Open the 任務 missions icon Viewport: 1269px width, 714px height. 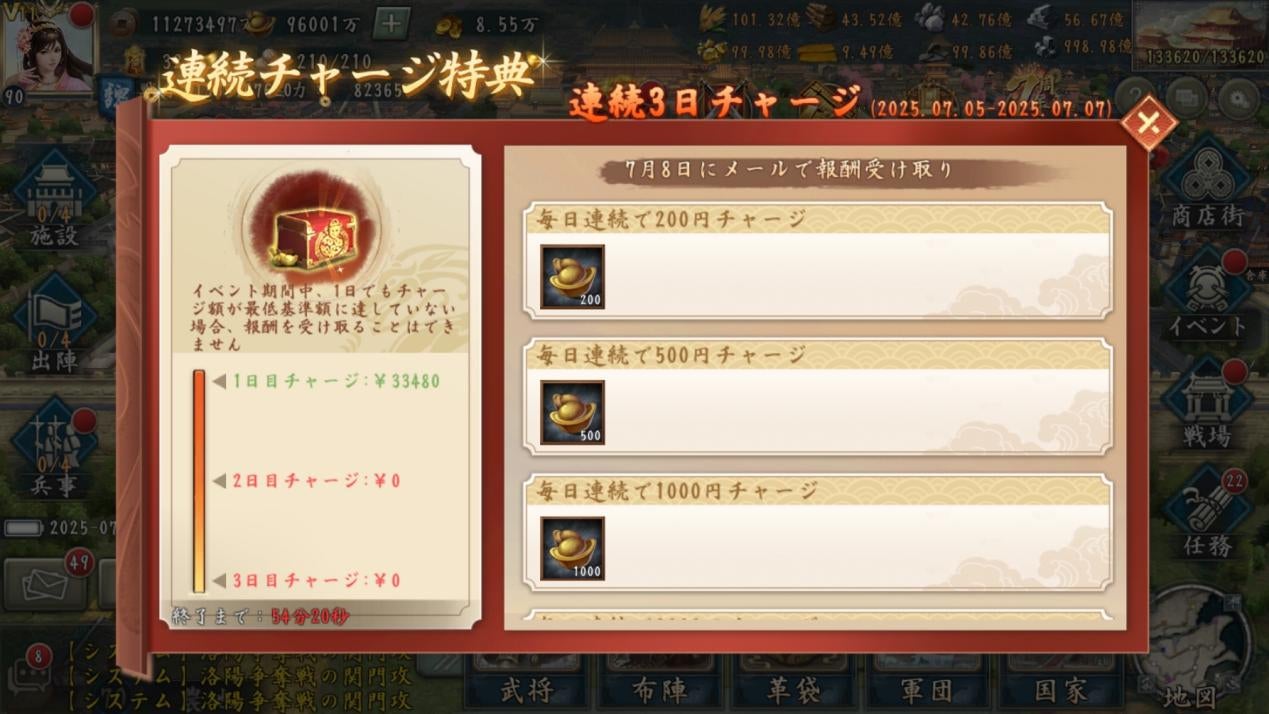[1209, 513]
